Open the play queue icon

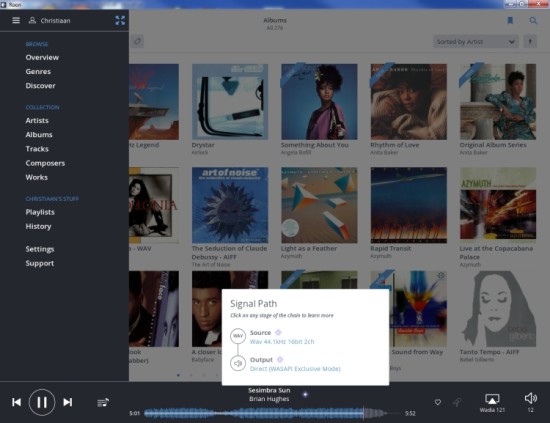[103, 402]
